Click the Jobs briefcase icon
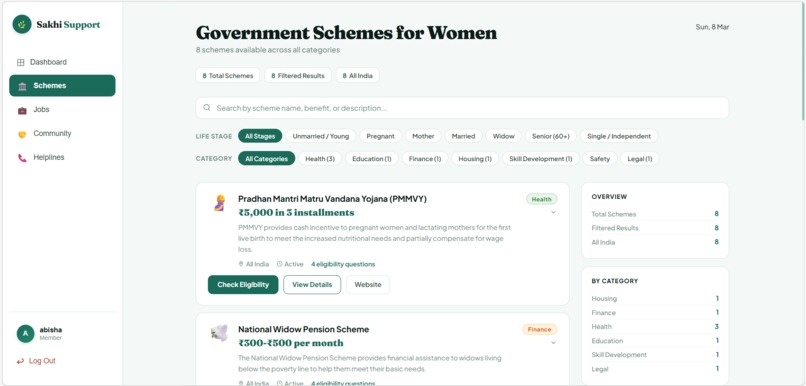 pos(22,110)
